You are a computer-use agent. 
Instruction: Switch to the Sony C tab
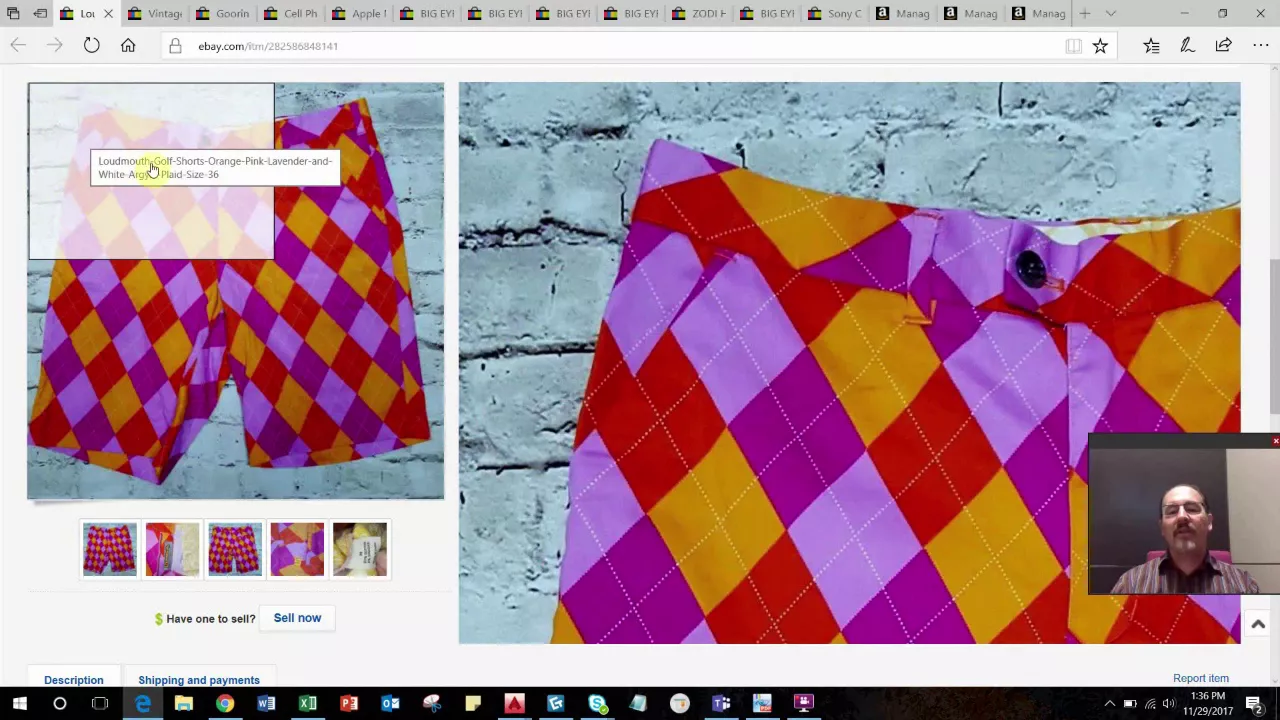(835, 14)
